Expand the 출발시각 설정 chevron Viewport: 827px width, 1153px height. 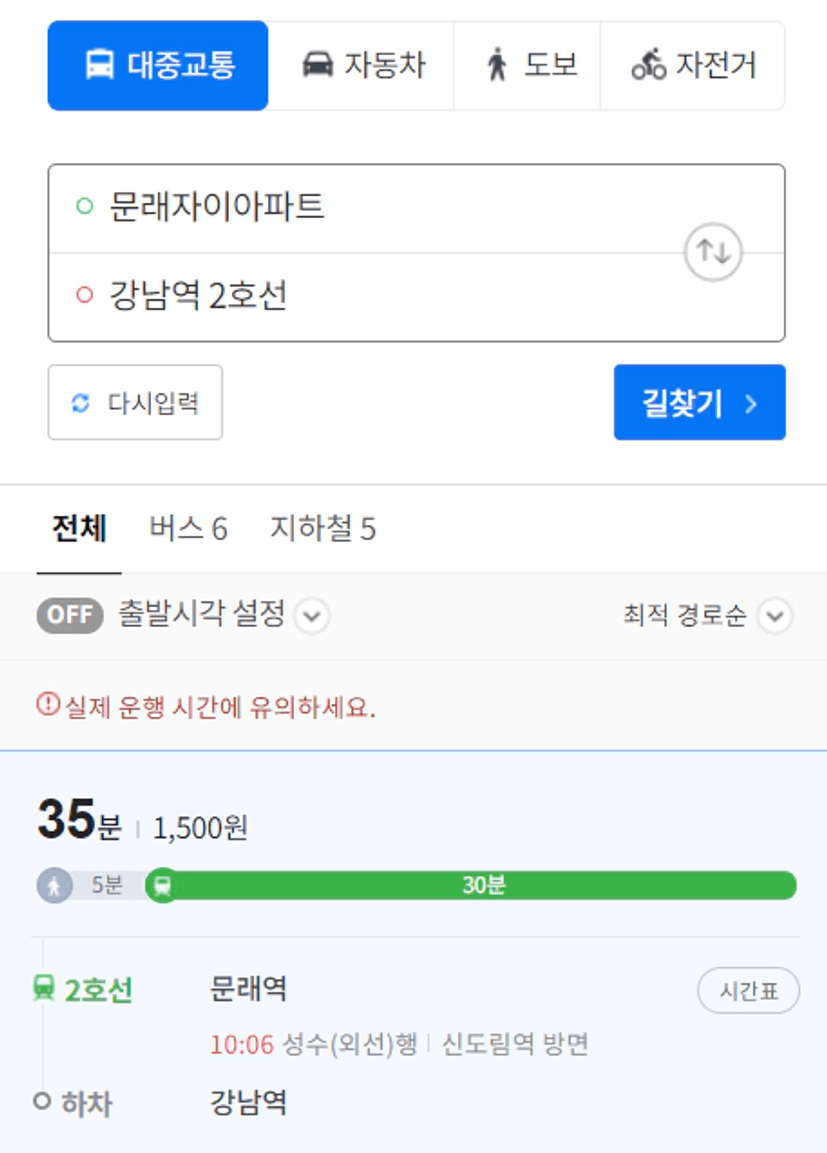pos(312,615)
